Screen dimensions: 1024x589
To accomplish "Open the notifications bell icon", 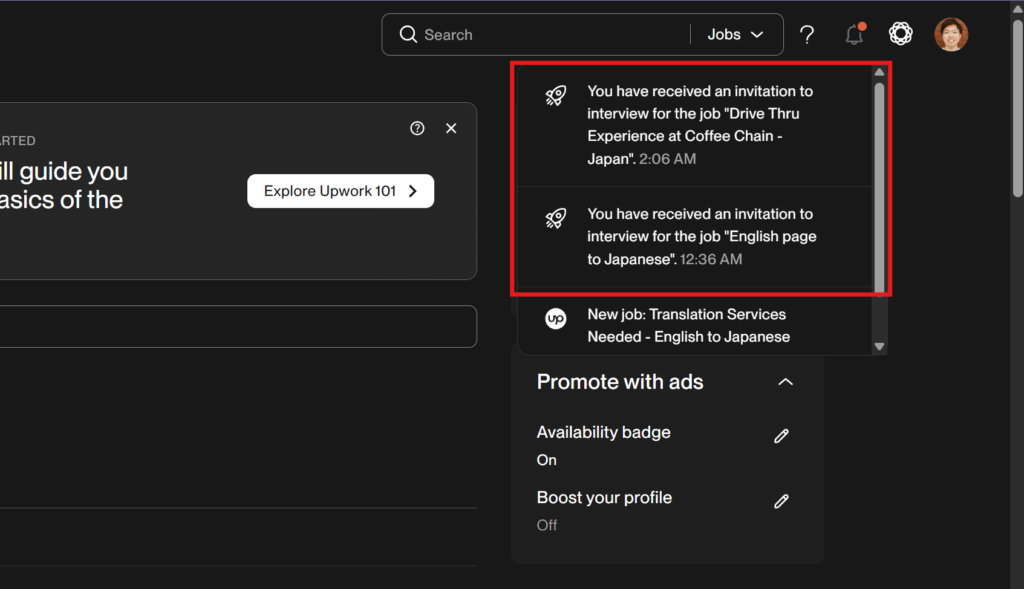I will click(854, 35).
